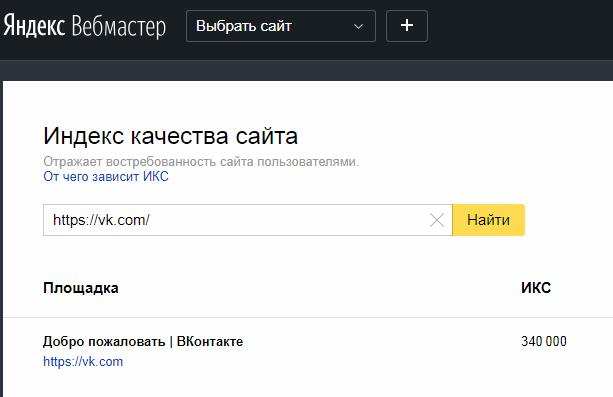Expand the Выбрать сайт dropdown
The width and height of the screenshot is (613, 397).
pyautogui.click(x=281, y=26)
